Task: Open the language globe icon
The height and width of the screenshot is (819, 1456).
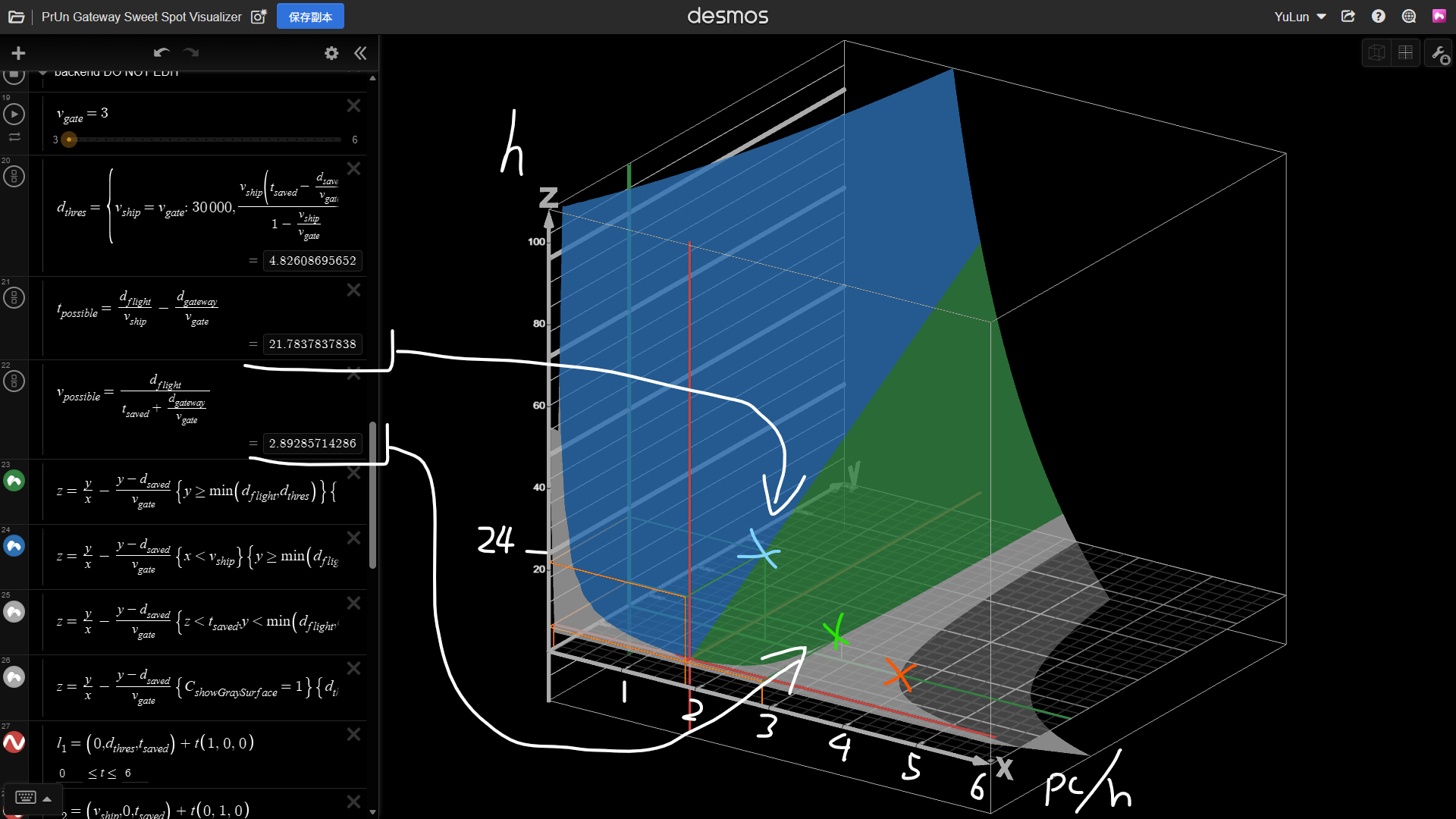Action: pyautogui.click(x=1408, y=17)
